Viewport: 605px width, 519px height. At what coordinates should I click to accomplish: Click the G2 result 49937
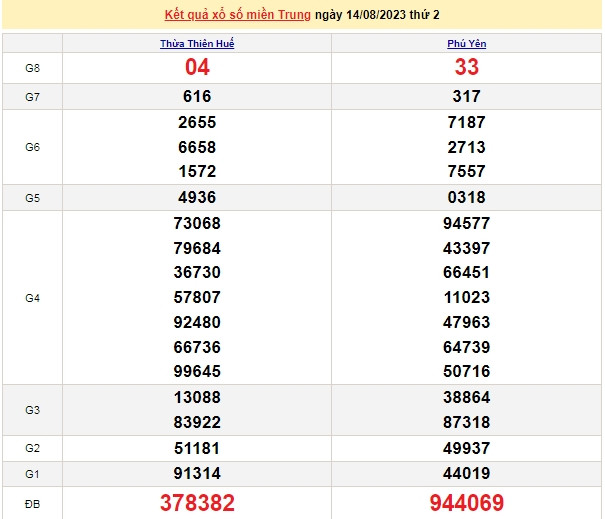pyautogui.click(x=467, y=448)
